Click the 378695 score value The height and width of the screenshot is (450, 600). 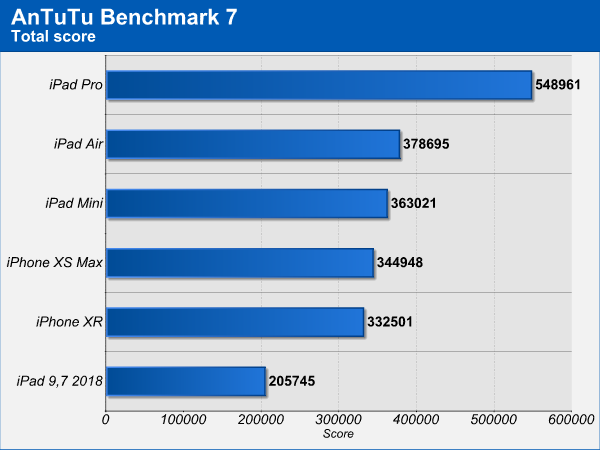426,144
